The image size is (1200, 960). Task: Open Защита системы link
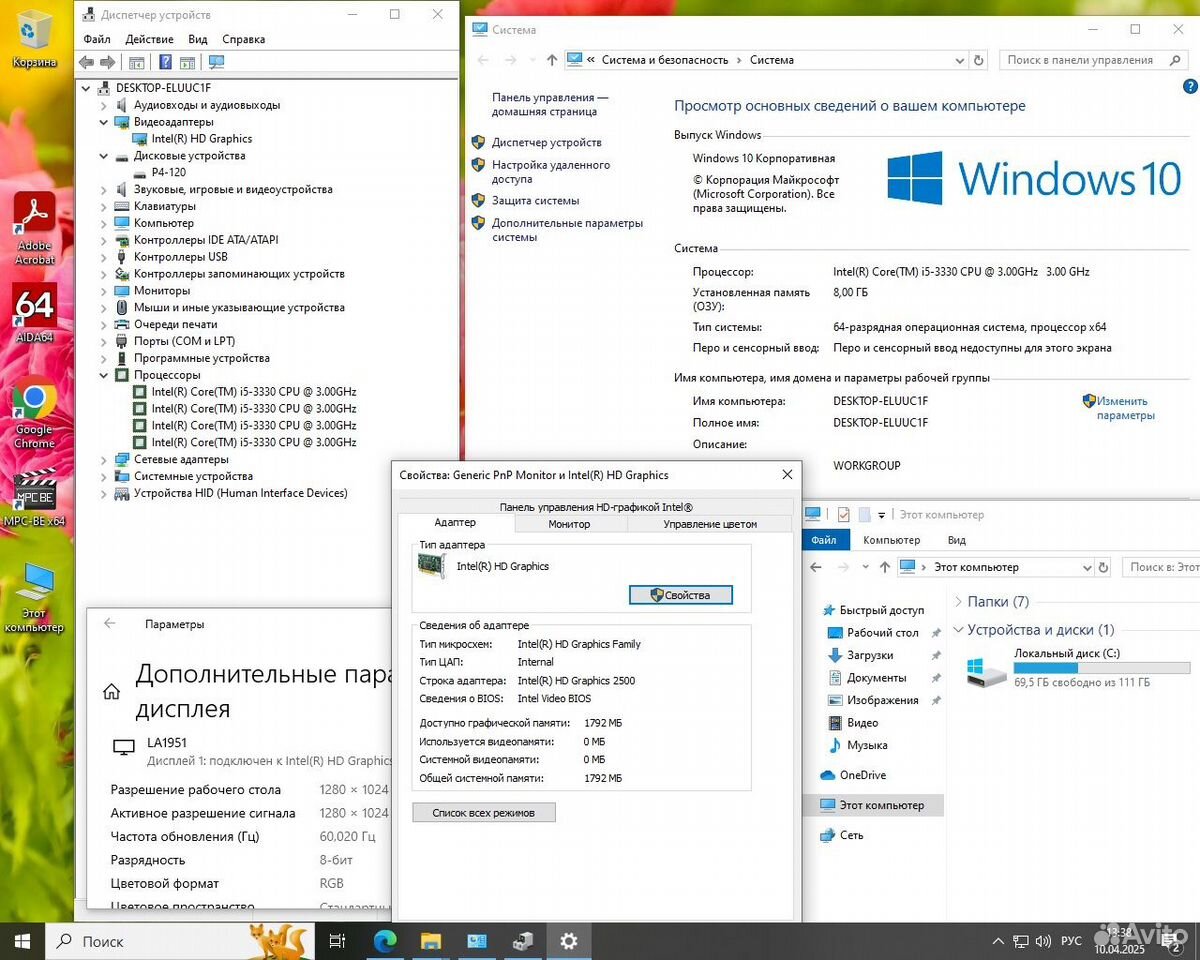tap(535, 201)
